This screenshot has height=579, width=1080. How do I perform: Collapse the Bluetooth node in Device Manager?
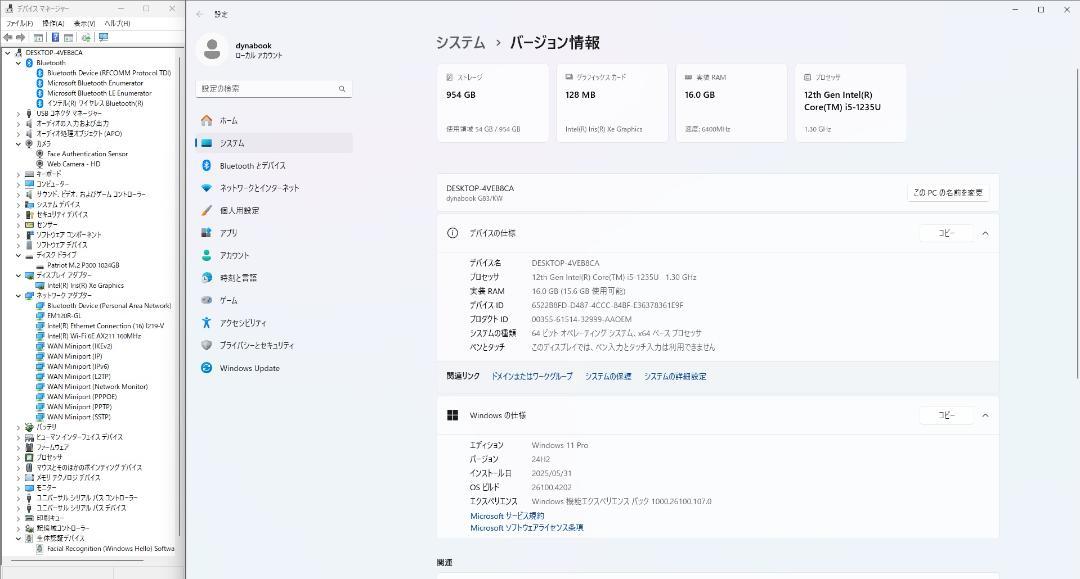pos(19,63)
